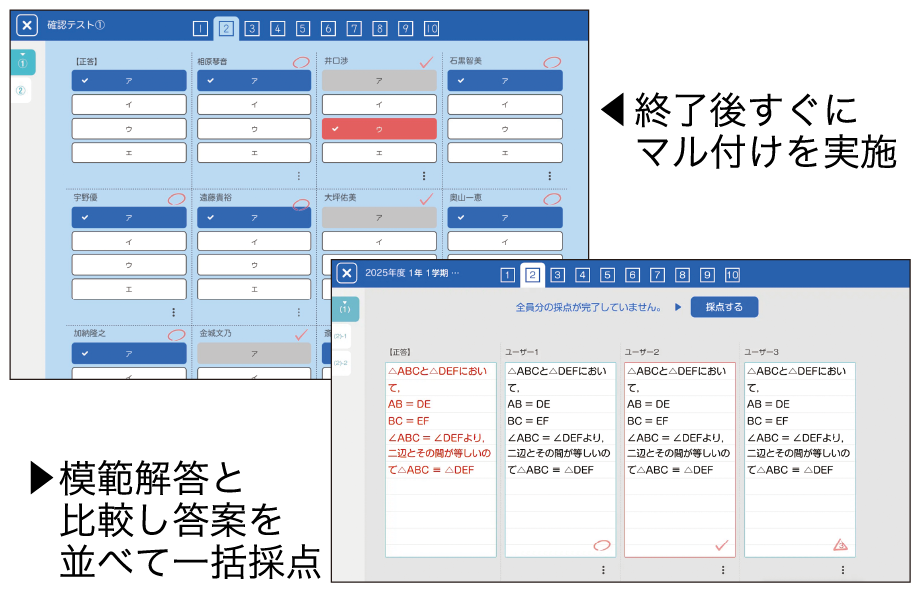Click the red circle mark for 相原琴音
This screenshot has height=592, width=920.
[x=301, y=62]
